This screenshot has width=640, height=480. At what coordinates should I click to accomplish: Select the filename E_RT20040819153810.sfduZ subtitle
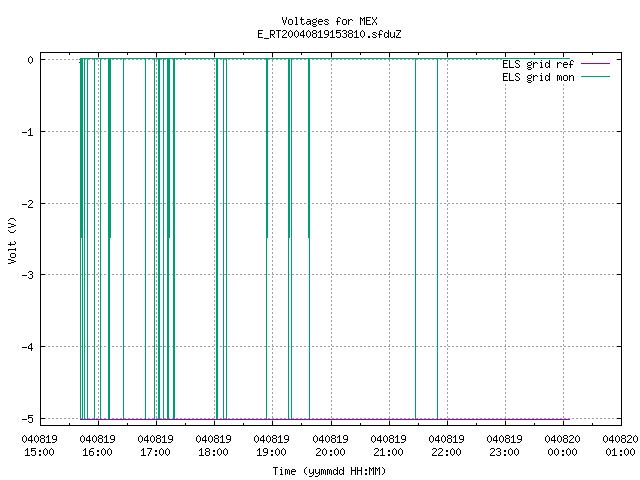click(329, 34)
